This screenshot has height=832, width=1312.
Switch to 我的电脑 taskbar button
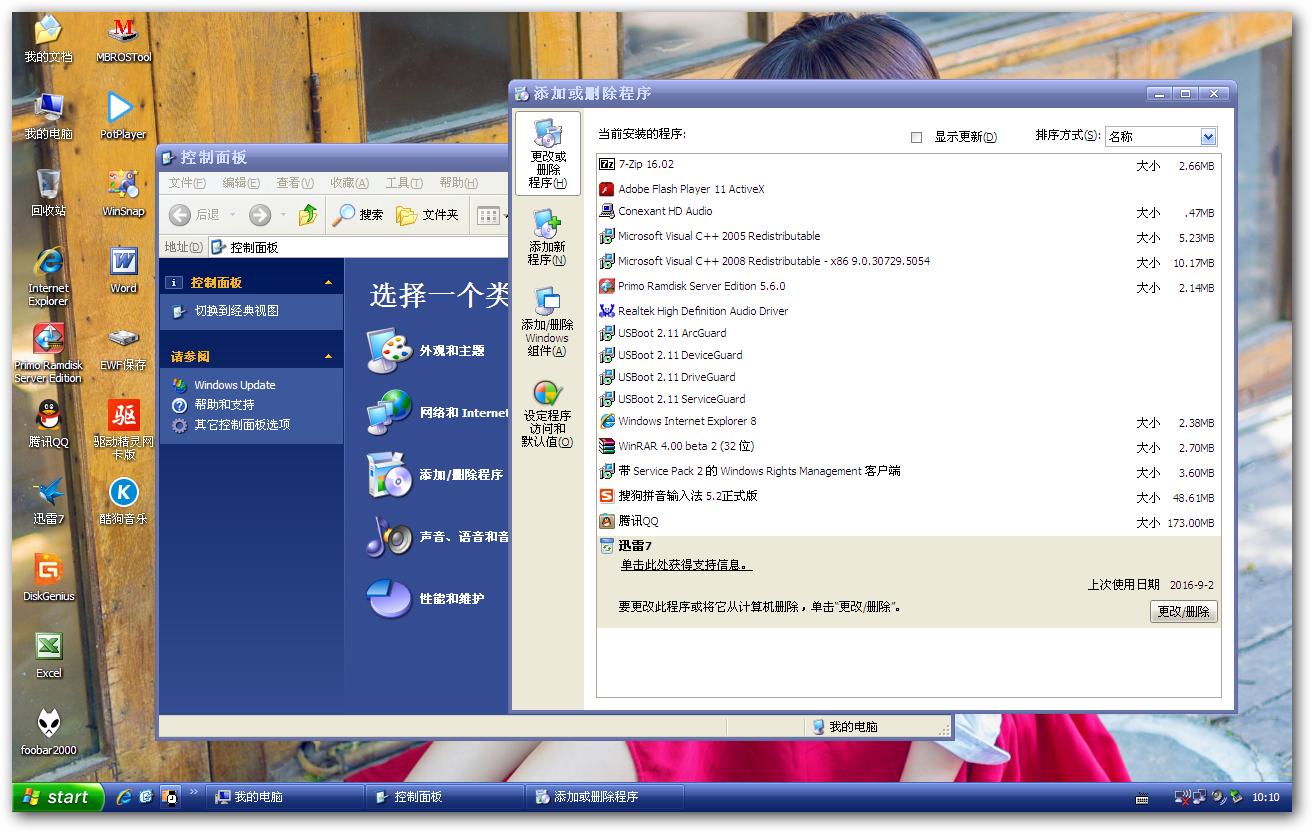pyautogui.click(x=286, y=797)
